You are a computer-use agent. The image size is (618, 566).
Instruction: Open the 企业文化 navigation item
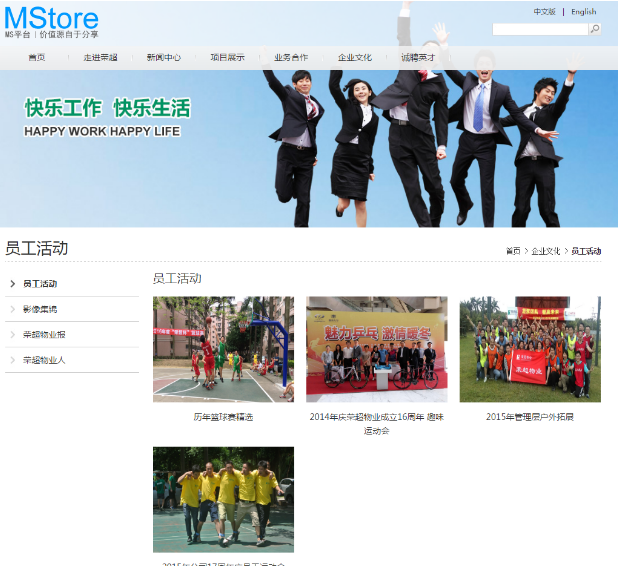(x=355, y=58)
